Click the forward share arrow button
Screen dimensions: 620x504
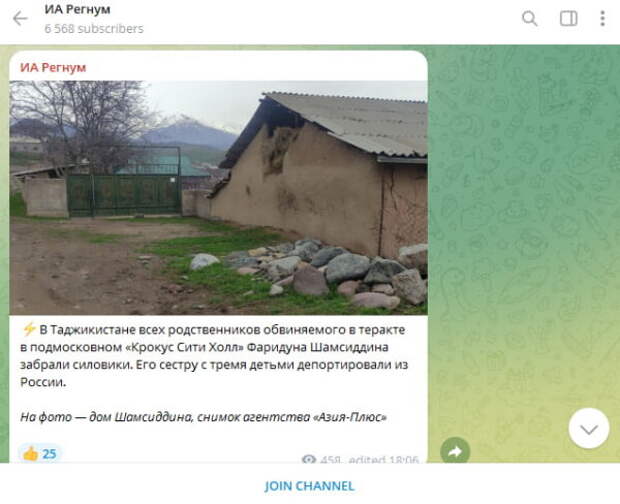[455, 451]
